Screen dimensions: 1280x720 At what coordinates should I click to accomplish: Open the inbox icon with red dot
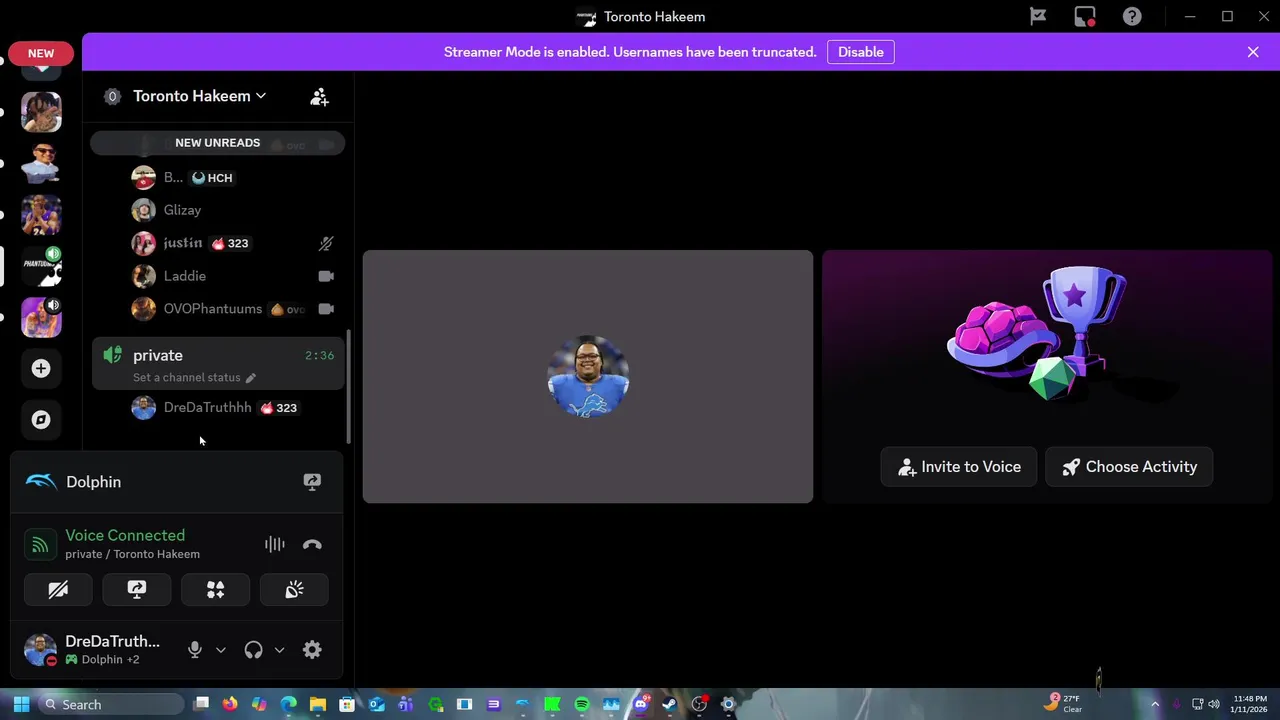1085,16
